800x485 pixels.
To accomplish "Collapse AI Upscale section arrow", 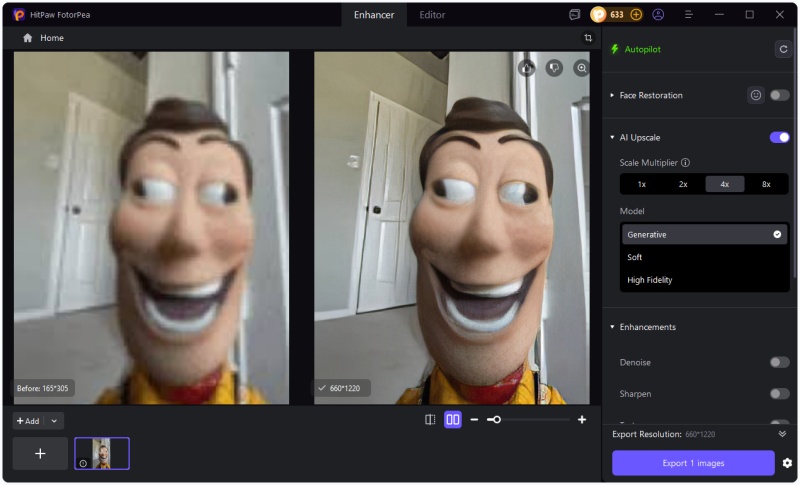I will tap(612, 137).
